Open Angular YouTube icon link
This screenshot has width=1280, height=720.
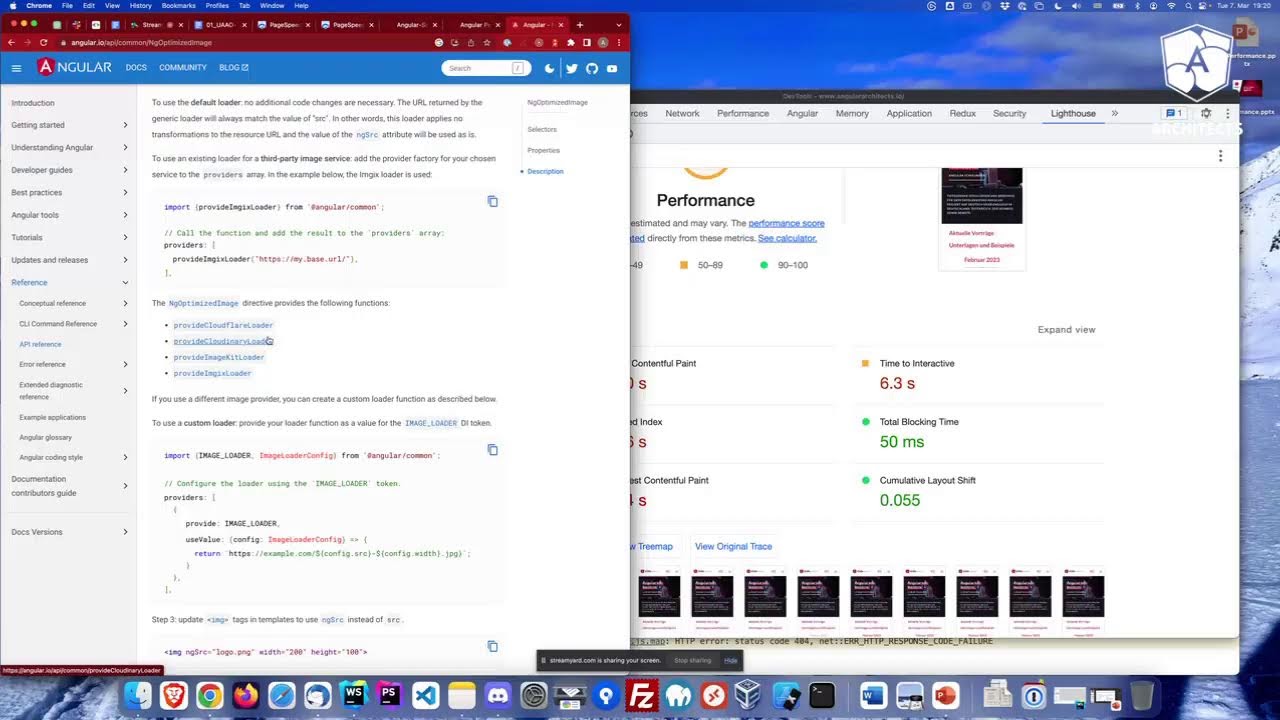(x=612, y=68)
